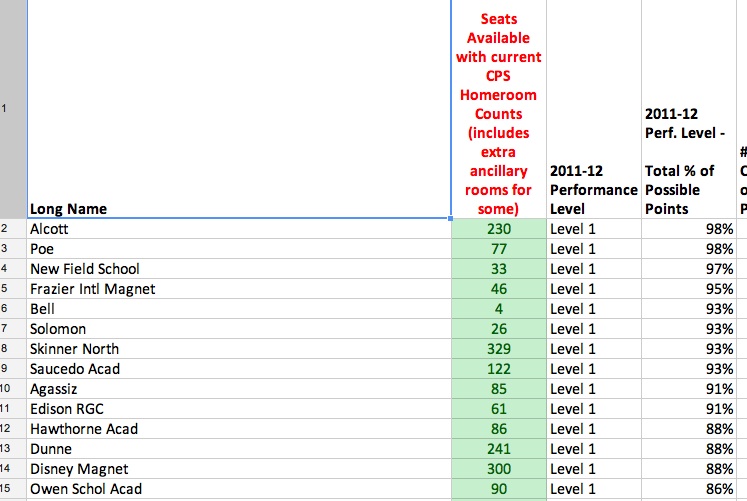Image resolution: width=747 pixels, height=501 pixels.
Task: Select the Level 1 cell for Poe
Action: (593, 249)
